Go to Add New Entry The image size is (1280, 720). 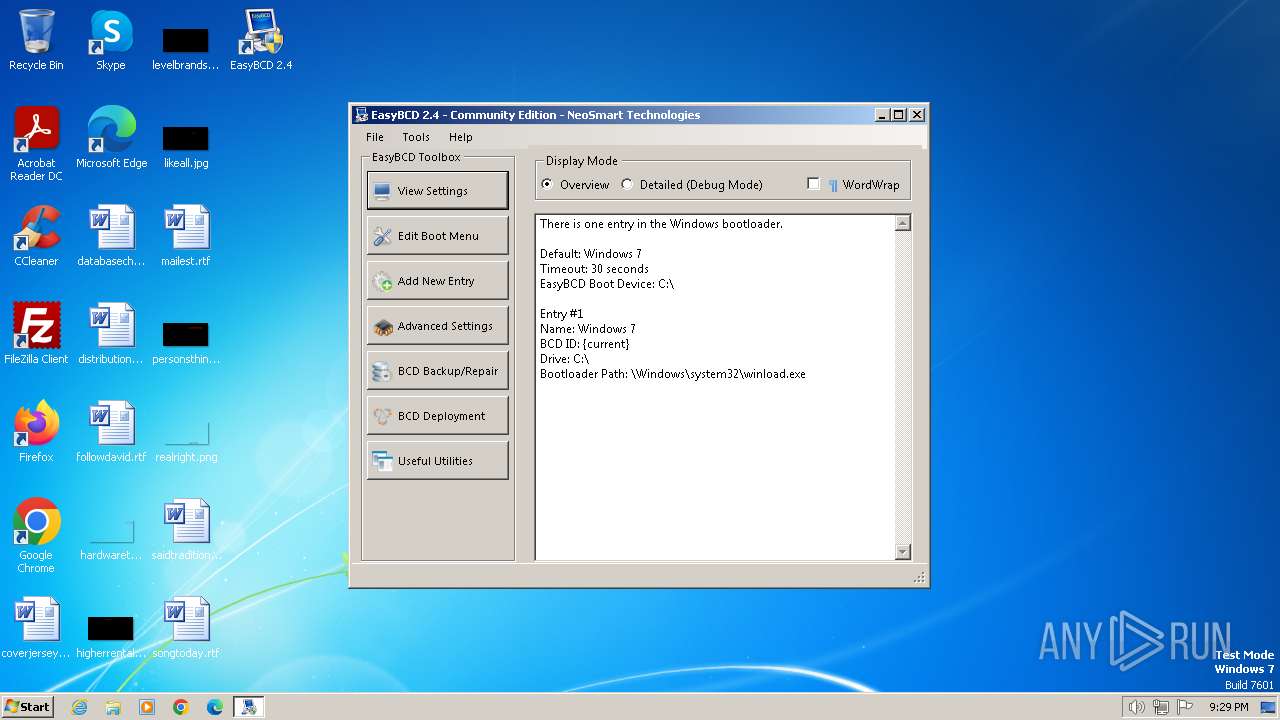(x=437, y=281)
